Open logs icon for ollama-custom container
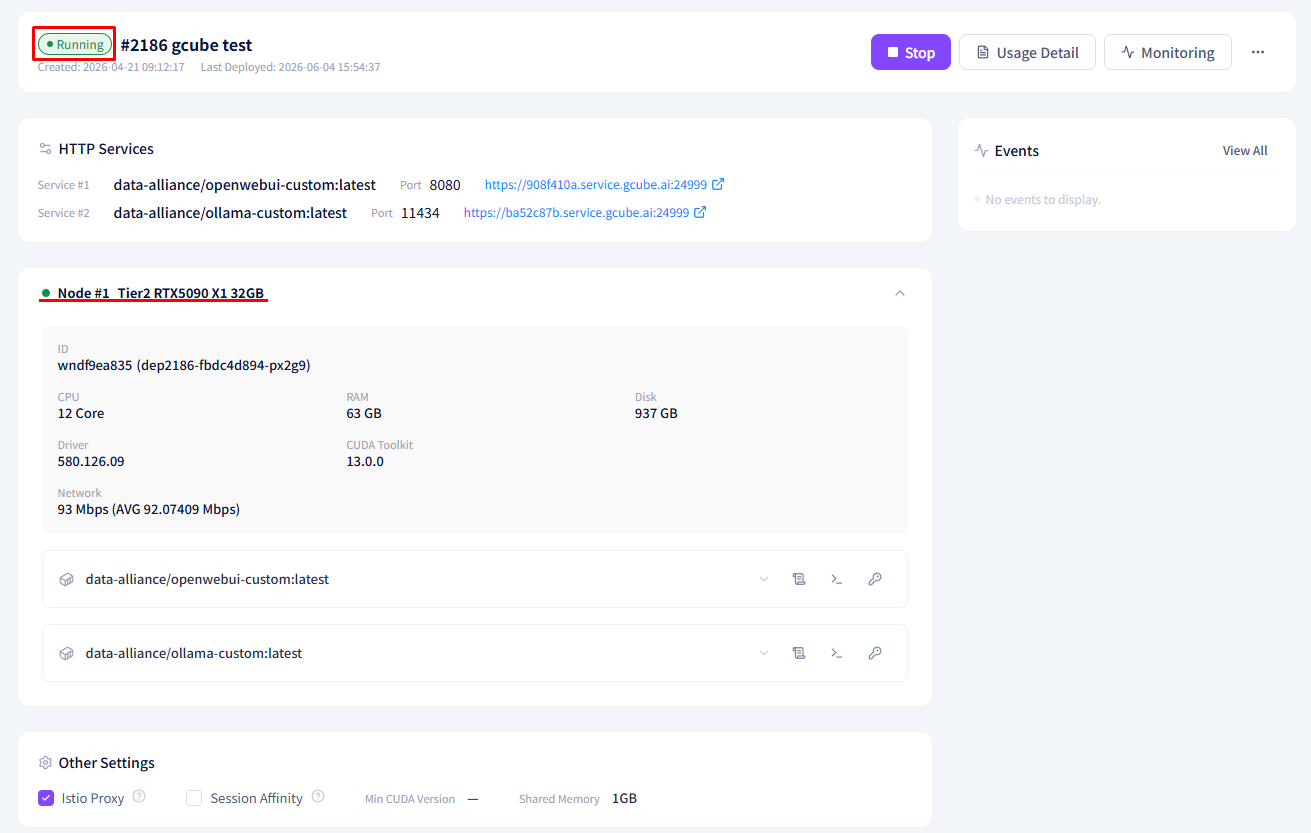 tap(799, 653)
